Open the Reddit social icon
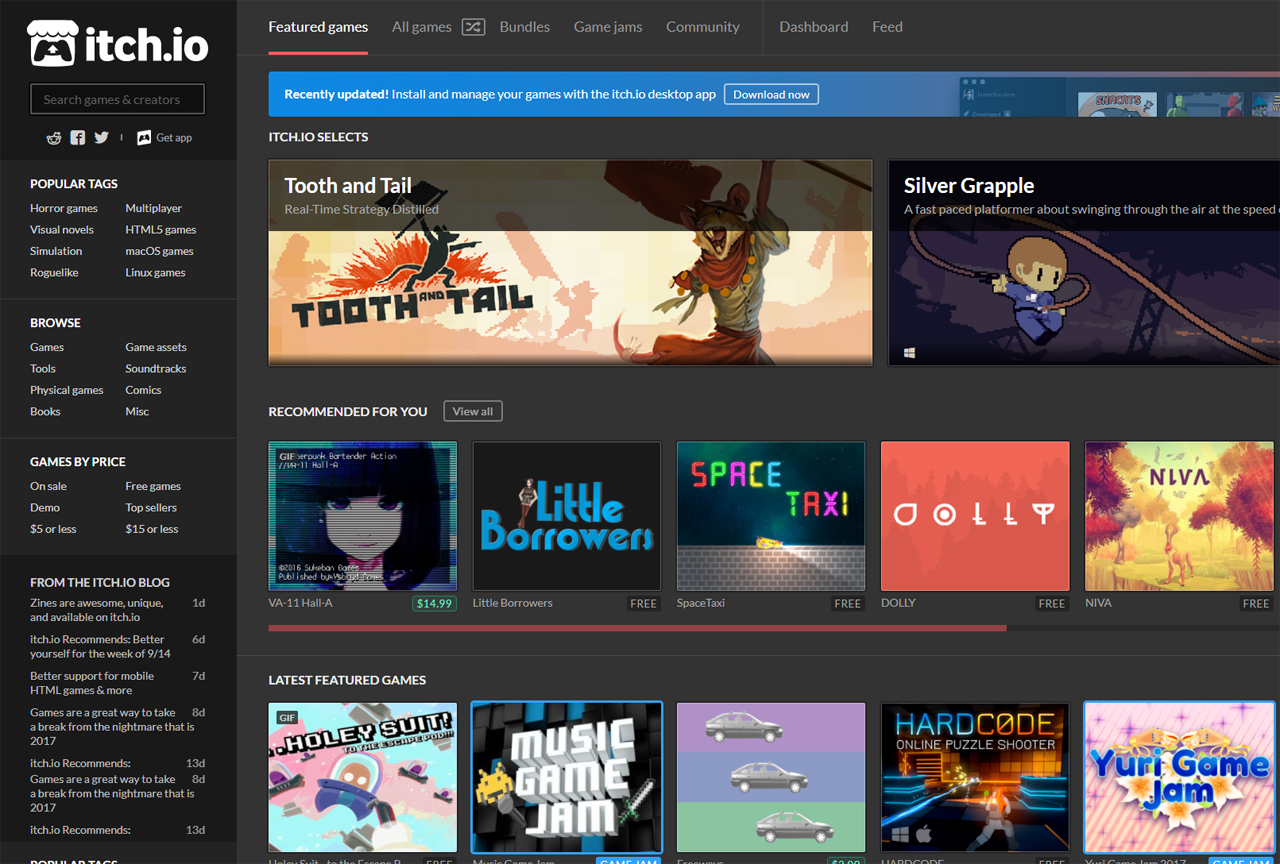Screen dimensions: 1280x864 click(x=54, y=138)
